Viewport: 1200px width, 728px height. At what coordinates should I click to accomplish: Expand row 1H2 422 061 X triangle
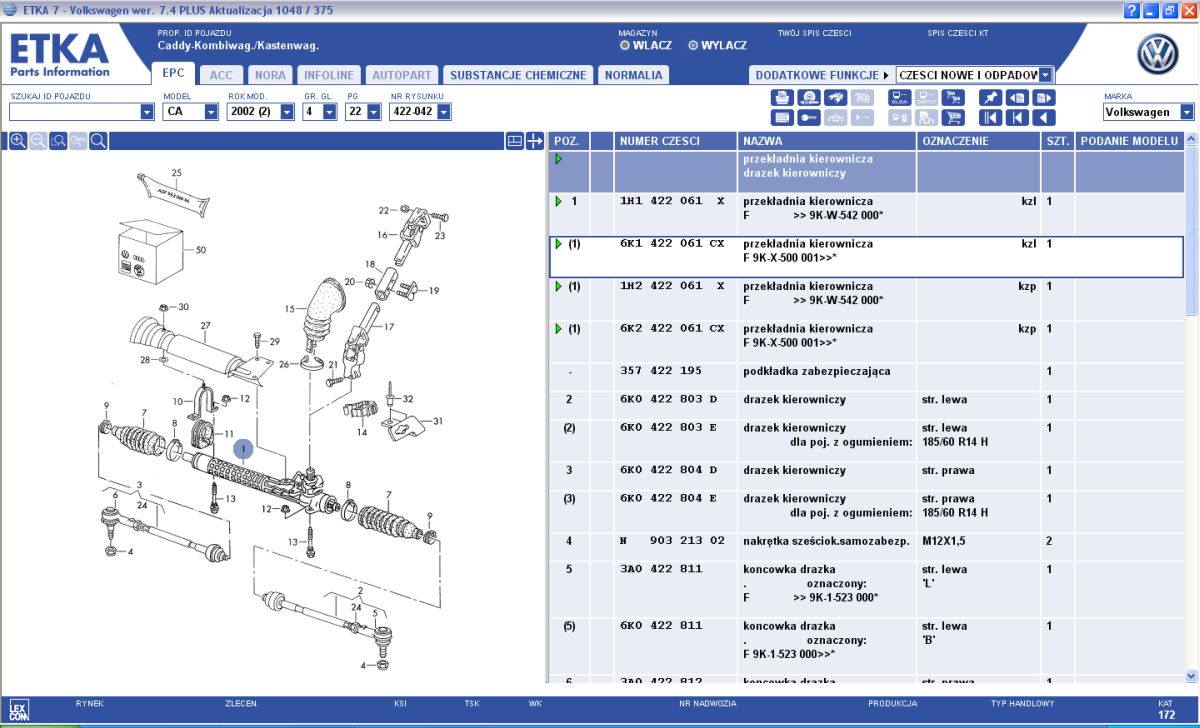pos(559,286)
